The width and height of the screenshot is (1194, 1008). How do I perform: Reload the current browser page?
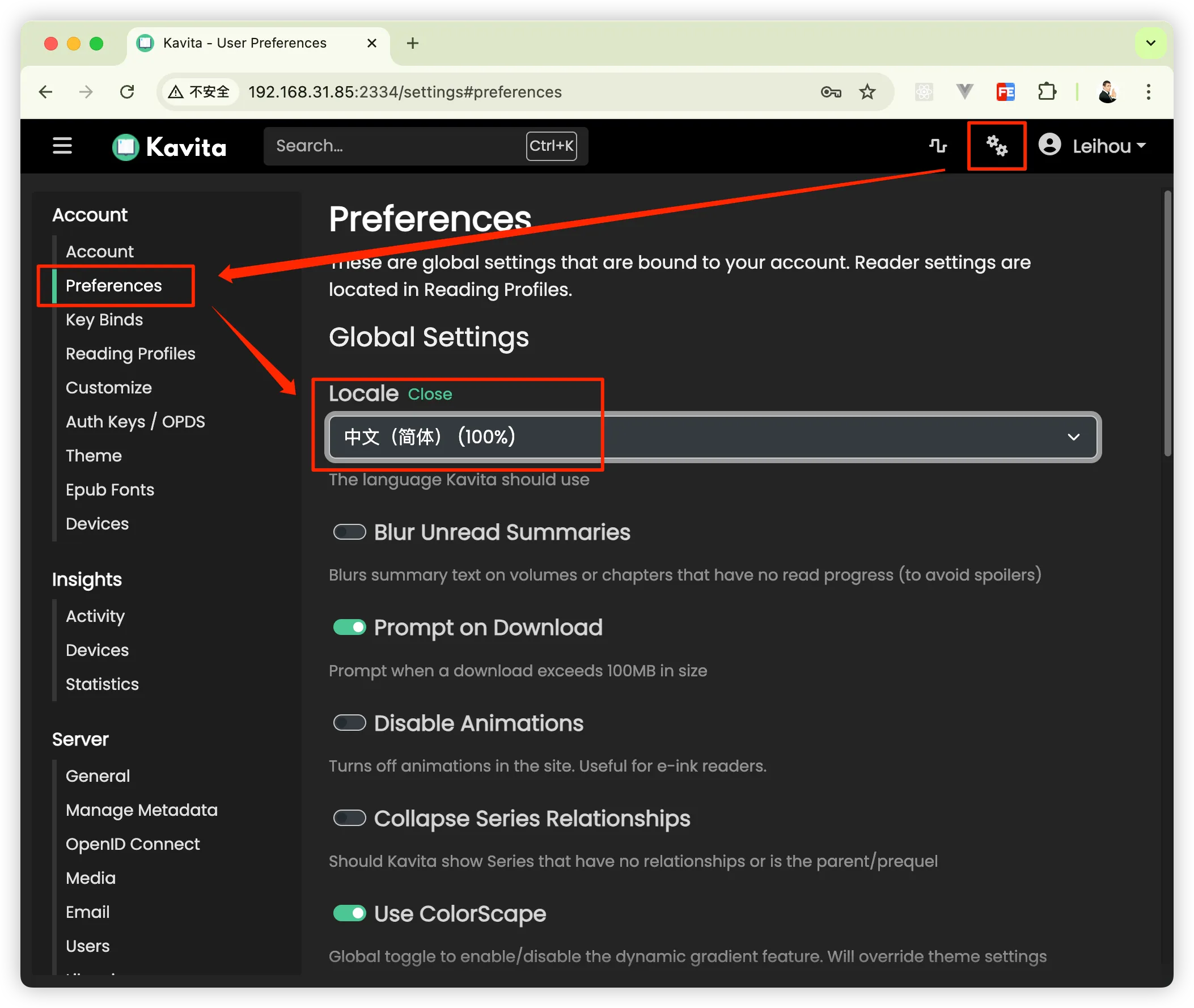click(127, 92)
